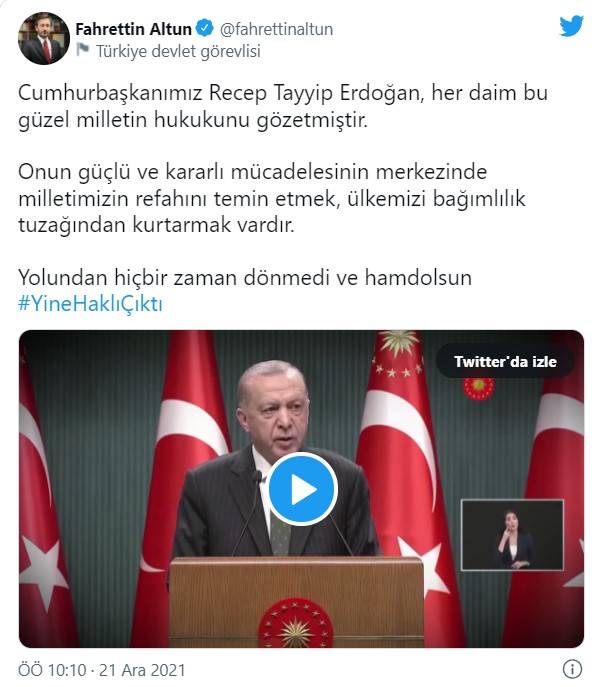Click the blue verified checkmark badge
The width and height of the screenshot is (595, 687).
click(x=204, y=28)
